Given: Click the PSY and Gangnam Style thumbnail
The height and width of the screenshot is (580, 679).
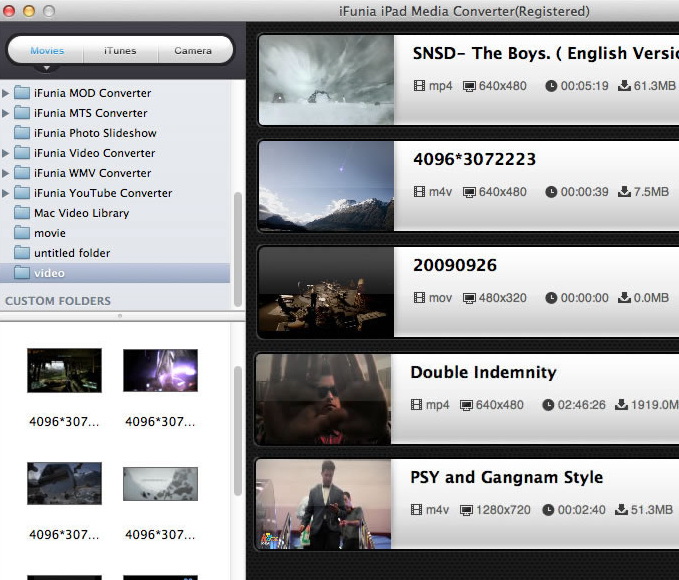Looking at the screenshot, I should (x=323, y=504).
